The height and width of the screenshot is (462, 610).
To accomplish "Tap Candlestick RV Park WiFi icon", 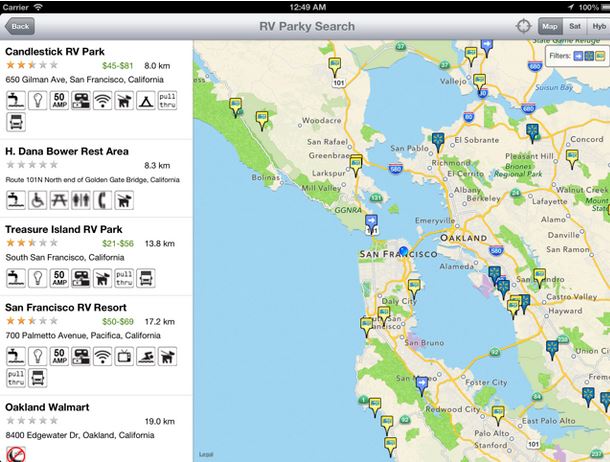I will (x=102, y=100).
